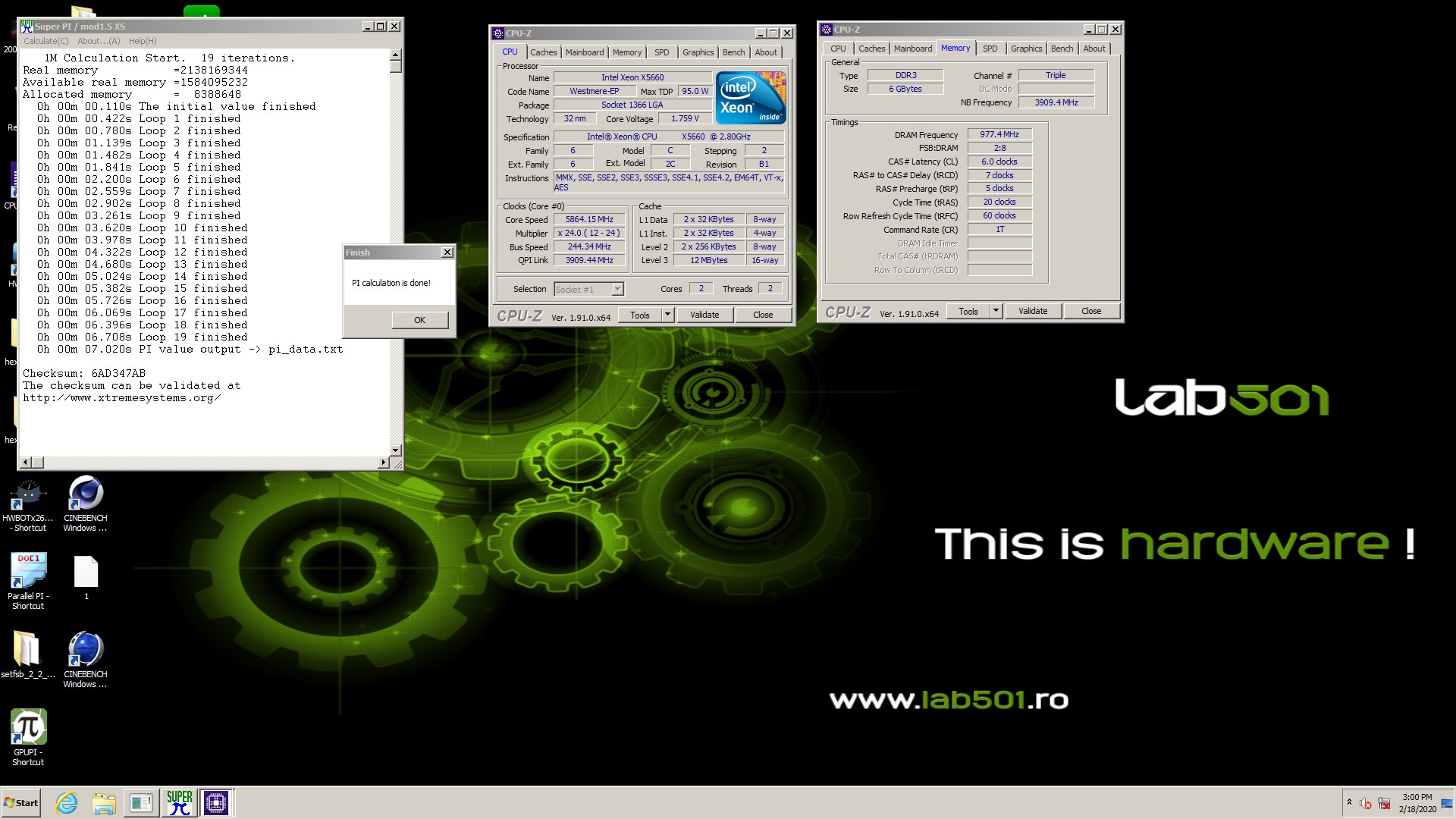This screenshot has height=819, width=1456.
Task: Open the blank file named 1
Action: [x=86, y=572]
